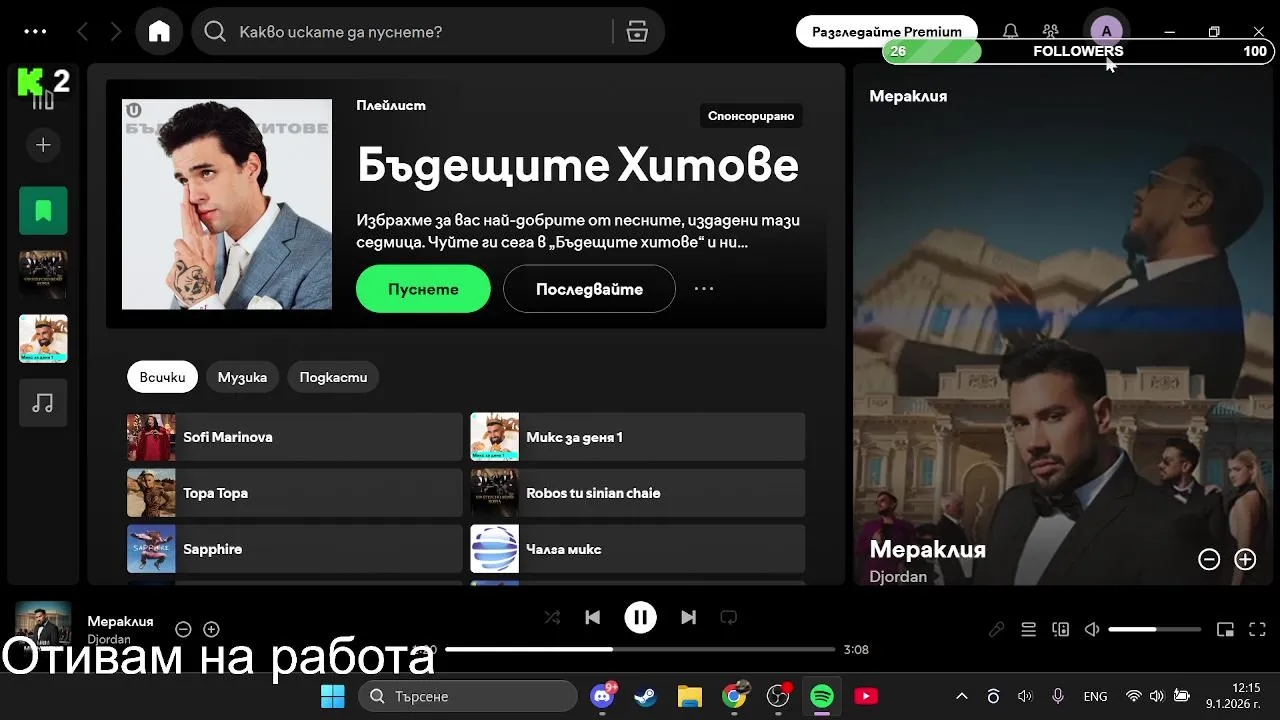Open the green bookmark item in sidebar
The image size is (1280, 720).
coord(43,211)
